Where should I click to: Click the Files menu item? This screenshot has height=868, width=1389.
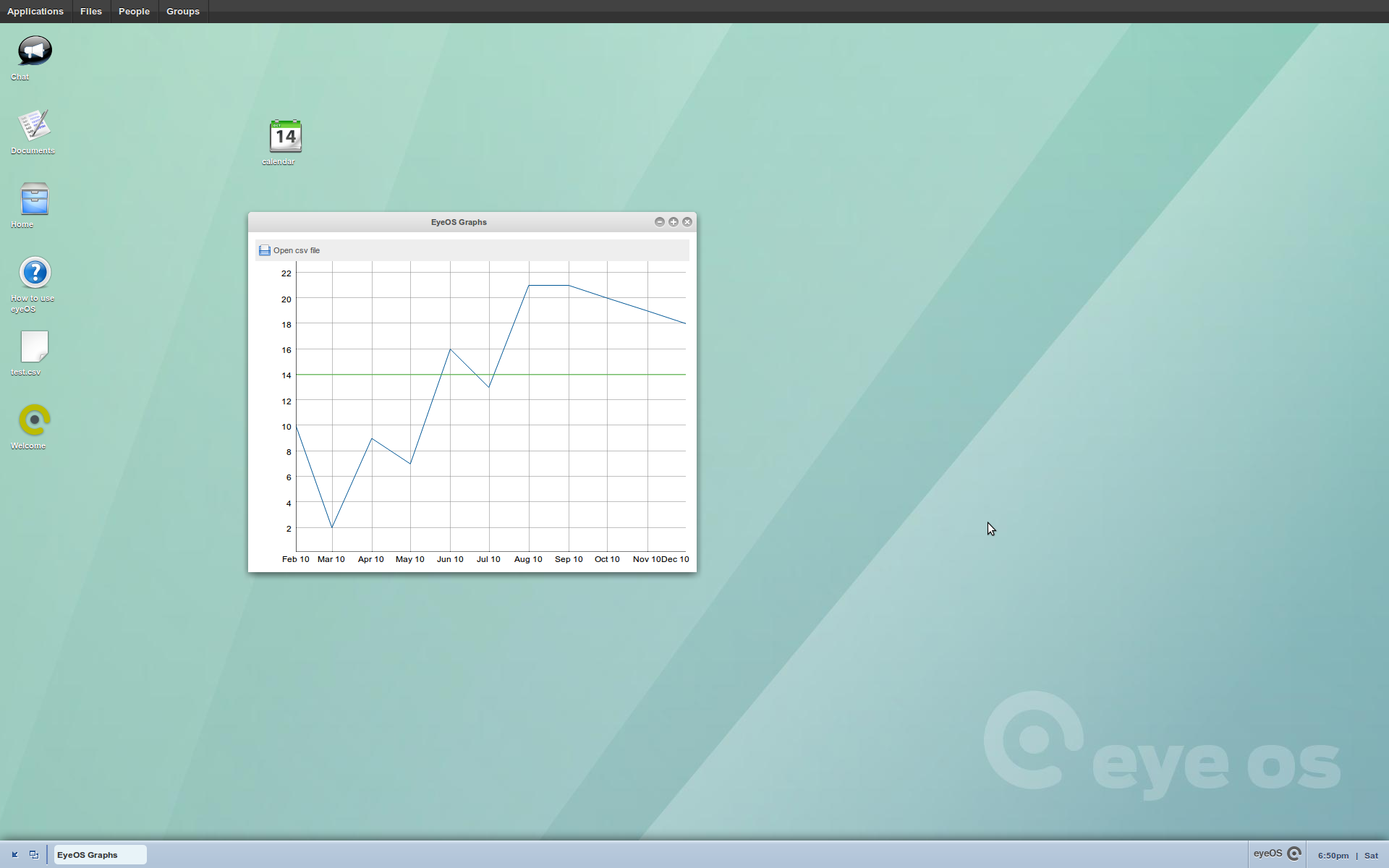[91, 11]
